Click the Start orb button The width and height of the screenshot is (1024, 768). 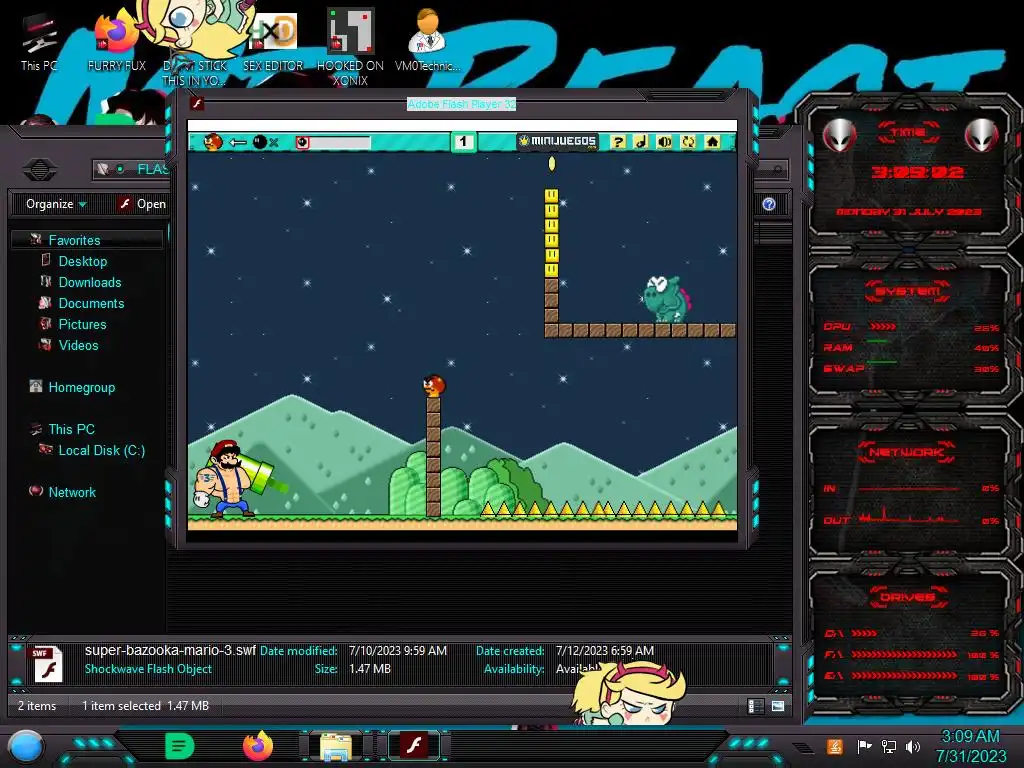coord(26,747)
